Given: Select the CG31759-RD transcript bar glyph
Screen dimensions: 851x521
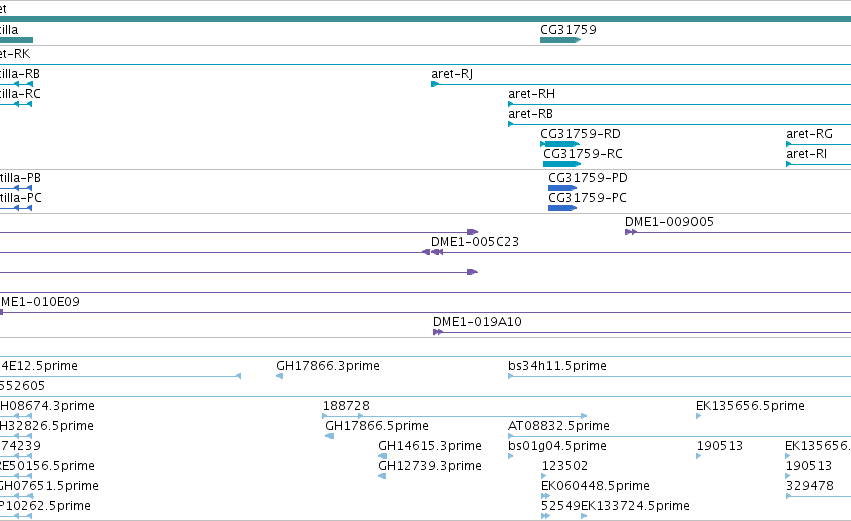Looking at the screenshot, I should click(560, 144).
